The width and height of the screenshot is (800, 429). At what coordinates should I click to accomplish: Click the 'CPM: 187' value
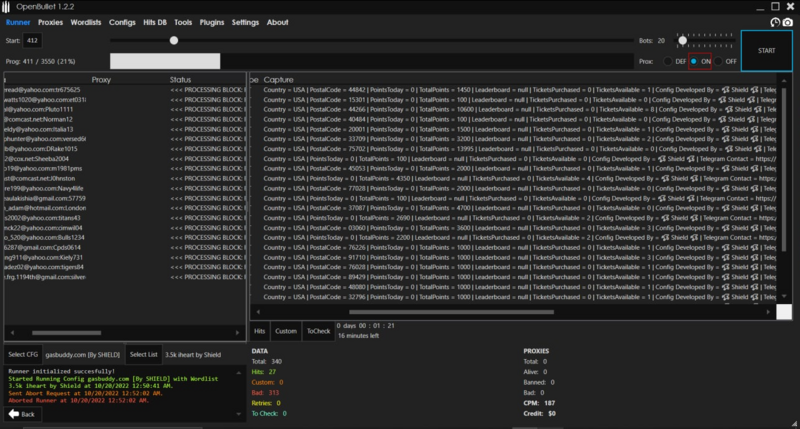539,403
